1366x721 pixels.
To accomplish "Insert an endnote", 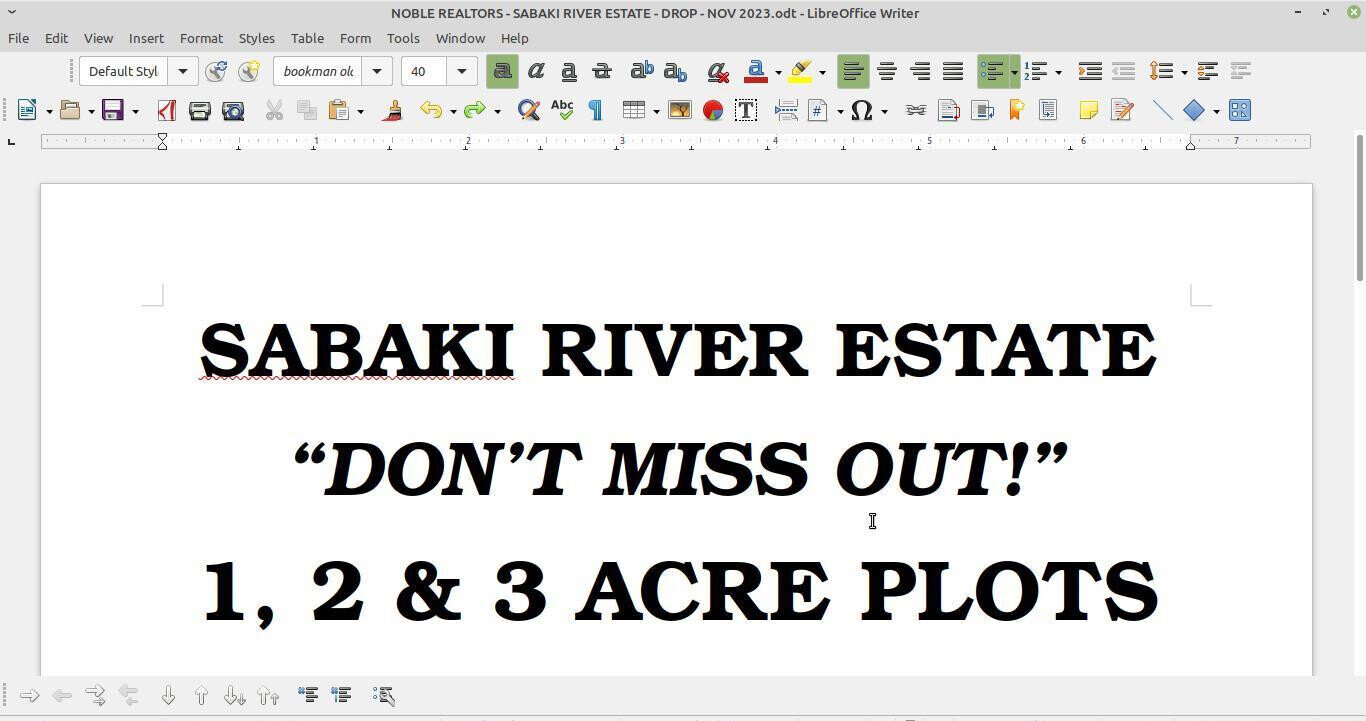I will point(982,110).
